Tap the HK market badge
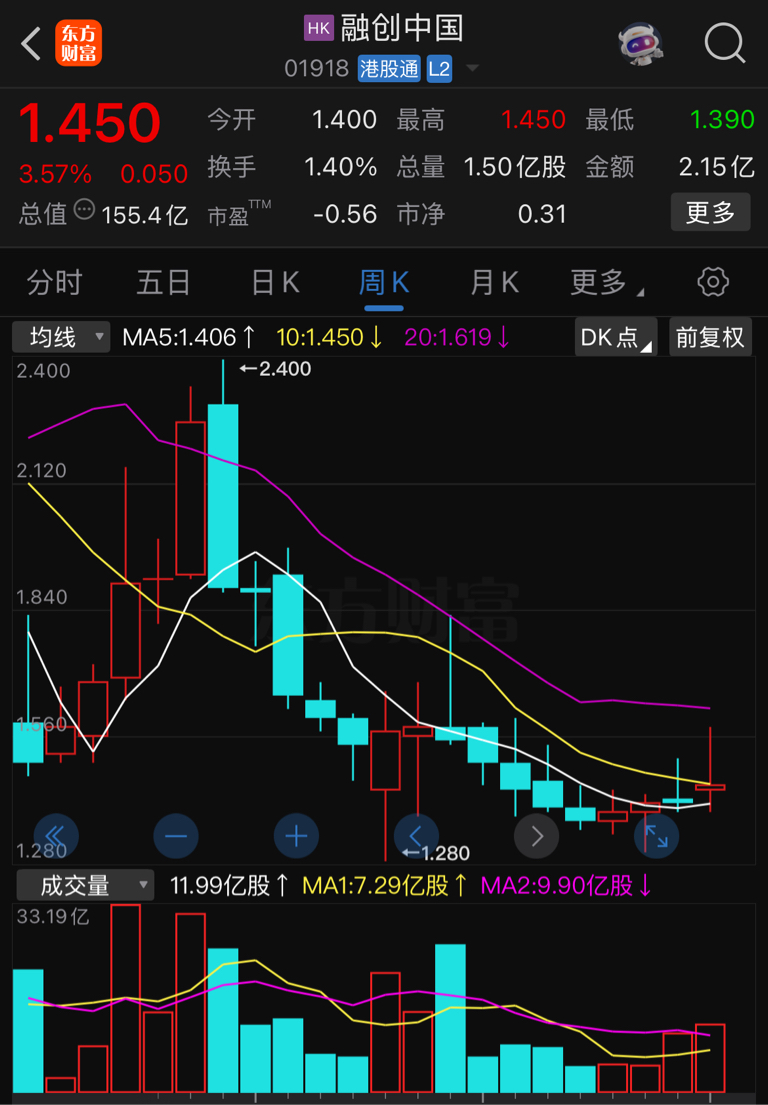The image size is (768, 1105). tap(318, 27)
